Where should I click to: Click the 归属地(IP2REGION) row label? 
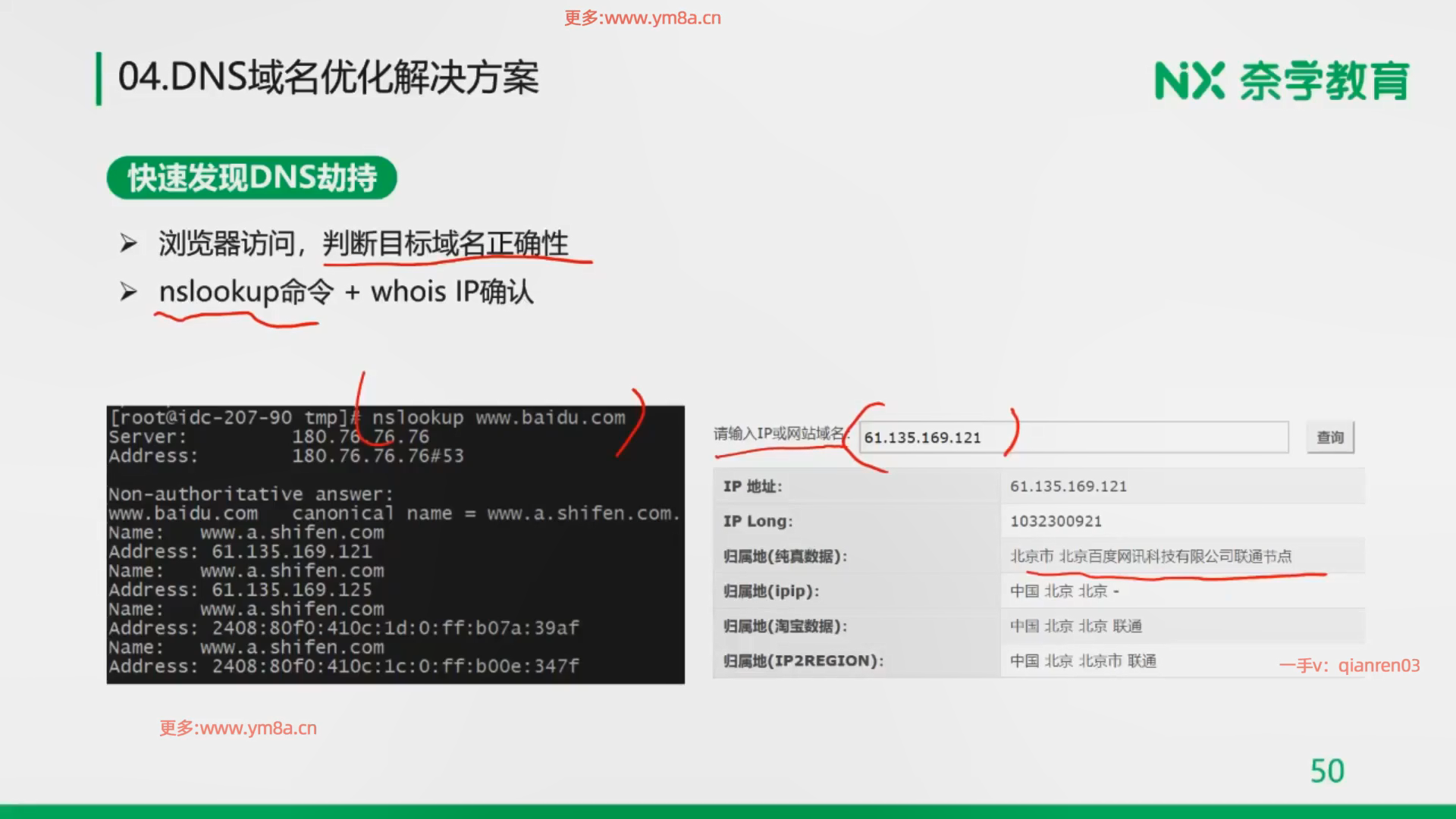[803, 661]
